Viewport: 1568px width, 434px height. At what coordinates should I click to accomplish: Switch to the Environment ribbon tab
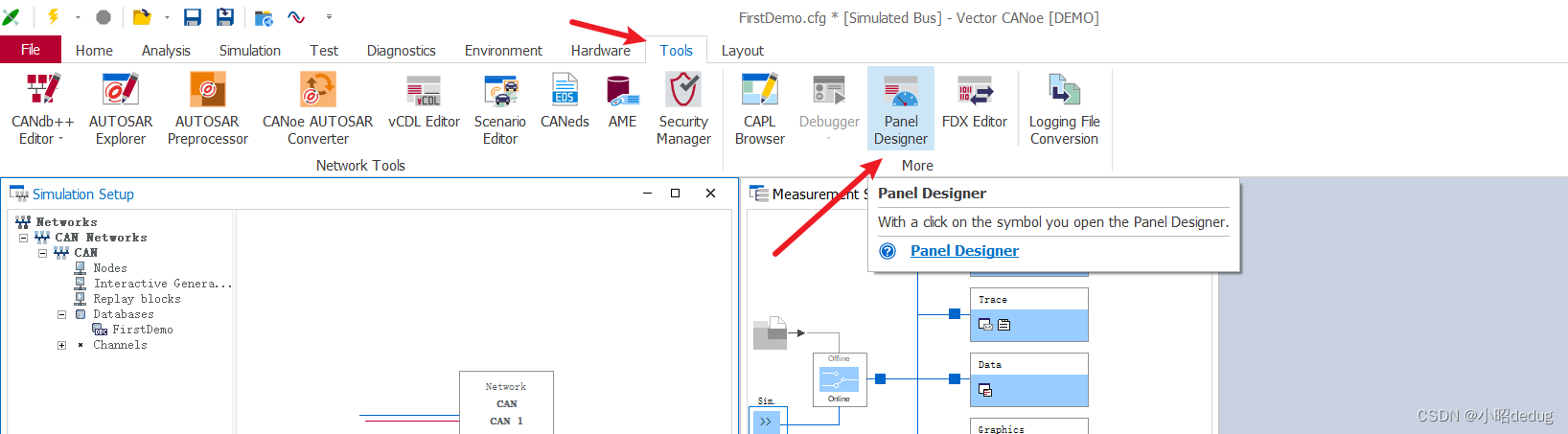[503, 51]
